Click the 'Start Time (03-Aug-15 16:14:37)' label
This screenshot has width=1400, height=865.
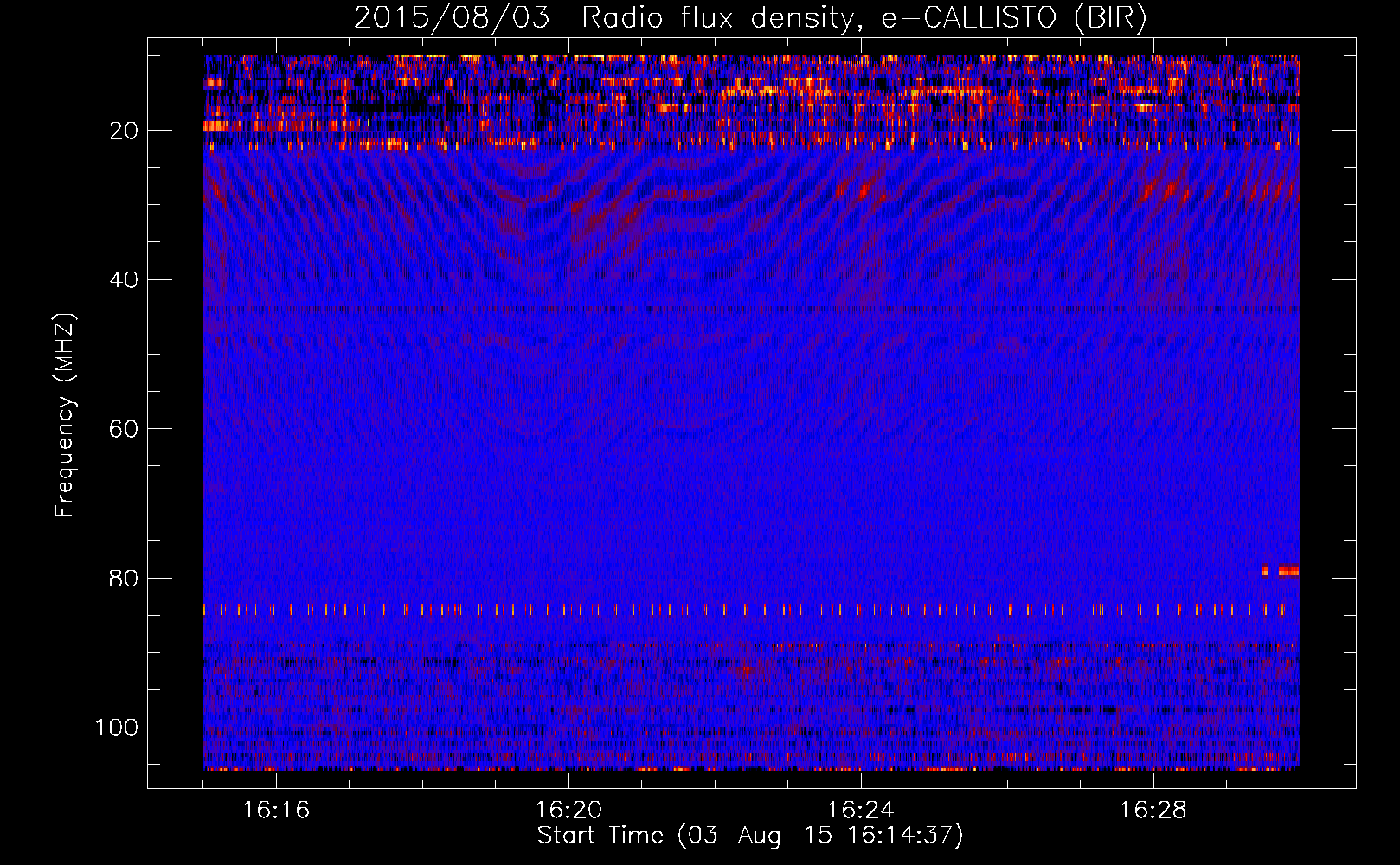click(750, 836)
